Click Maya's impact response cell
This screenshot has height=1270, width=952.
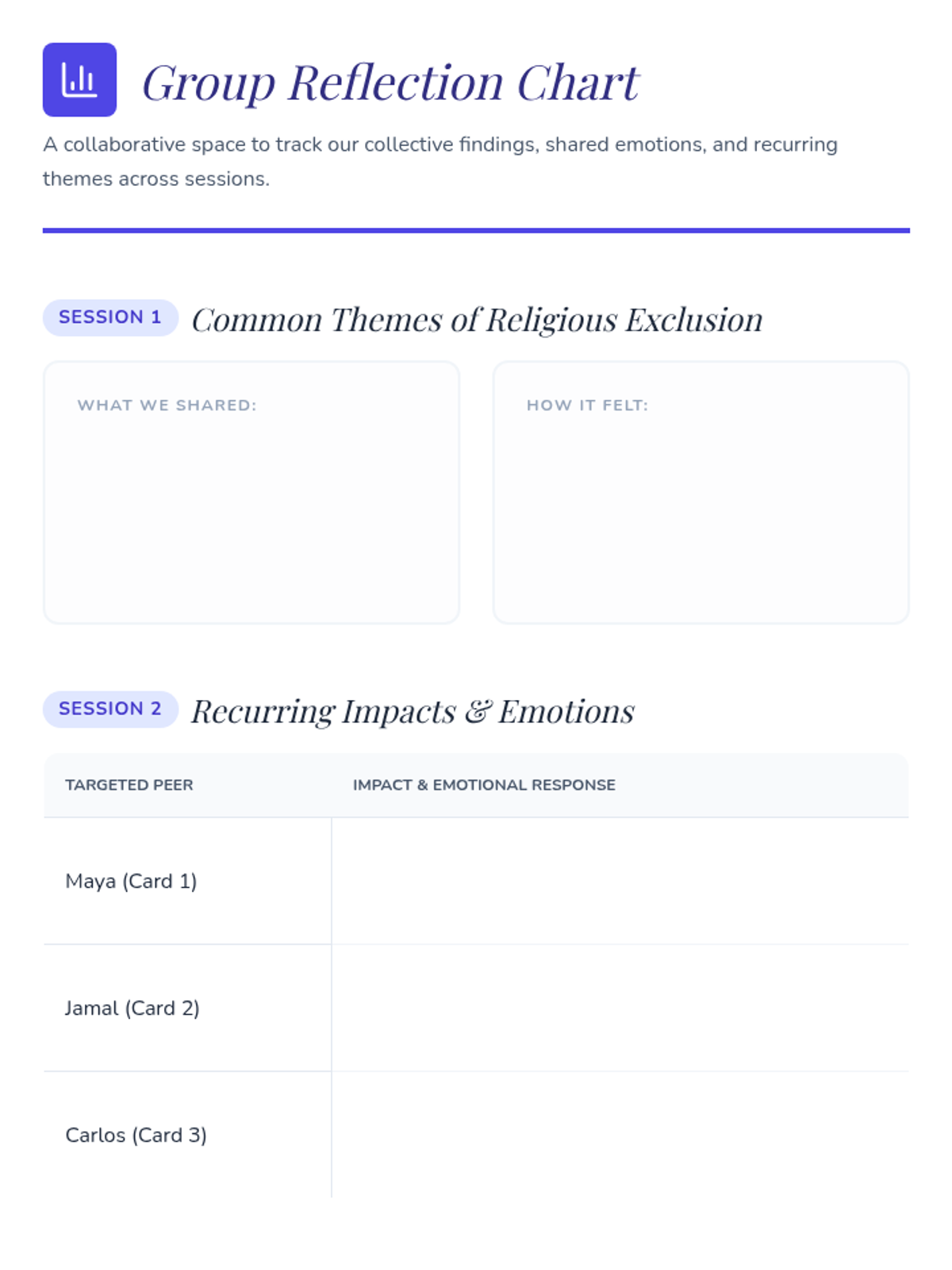(x=620, y=881)
